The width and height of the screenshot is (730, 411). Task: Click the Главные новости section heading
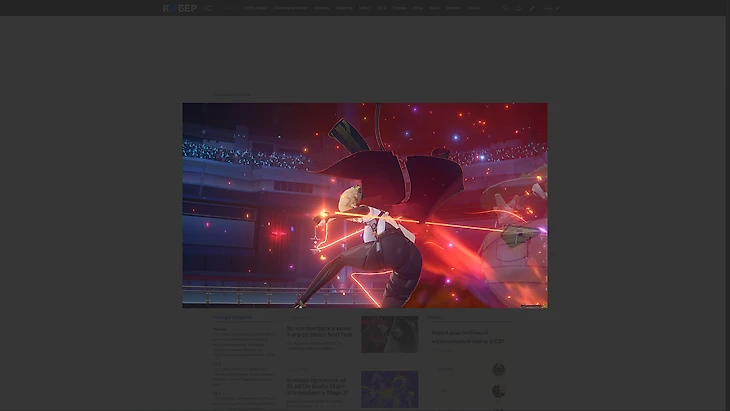tap(232, 318)
